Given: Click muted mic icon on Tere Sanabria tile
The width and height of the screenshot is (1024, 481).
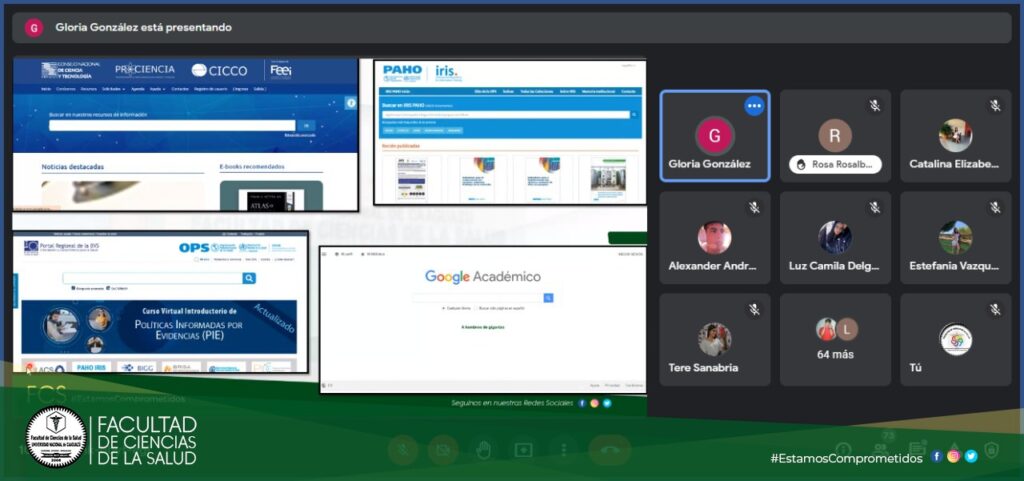Looking at the screenshot, I should point(754,309).
